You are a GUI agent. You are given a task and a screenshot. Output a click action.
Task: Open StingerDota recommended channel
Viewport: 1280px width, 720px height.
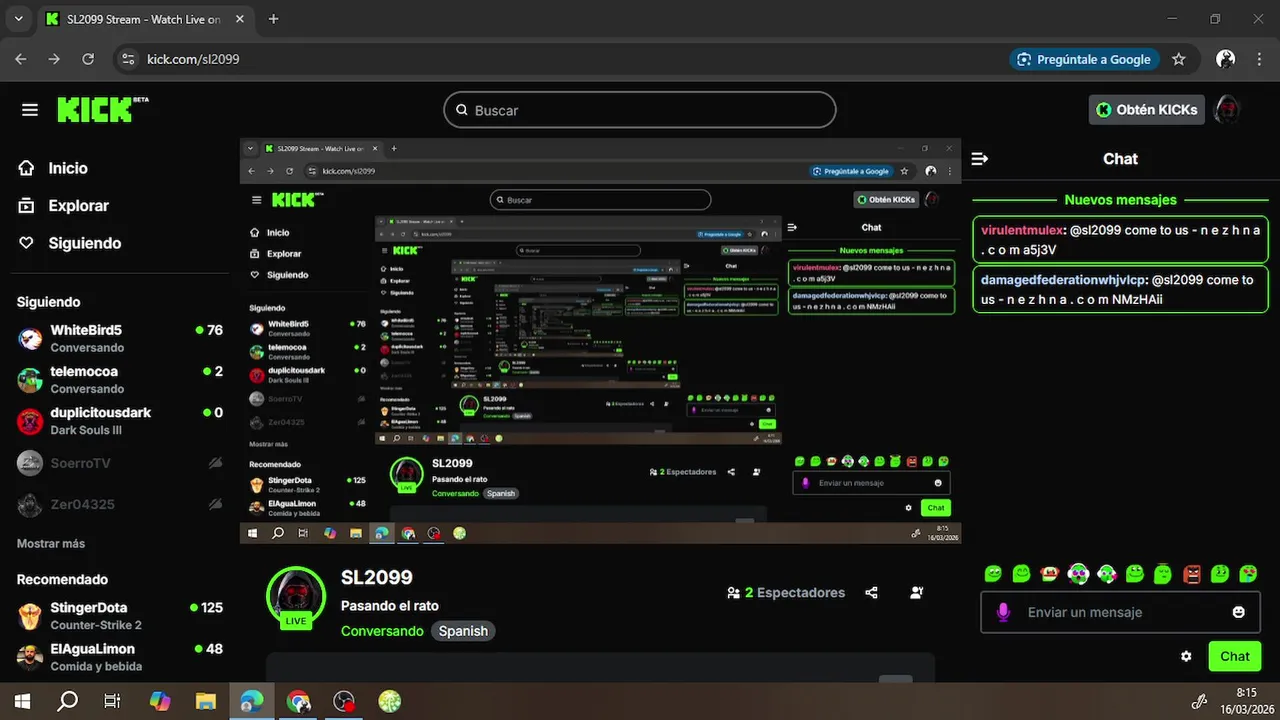pos(118,615)
